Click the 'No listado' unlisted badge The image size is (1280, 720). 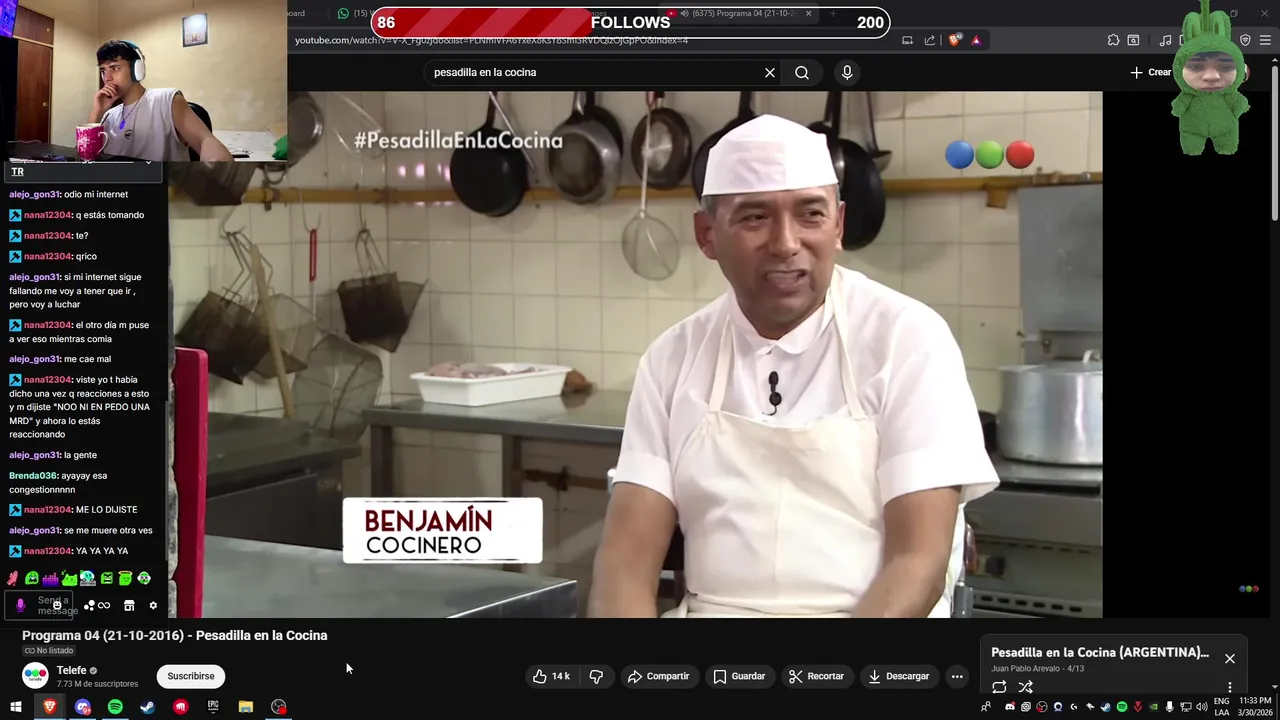[x=49, y=651]
